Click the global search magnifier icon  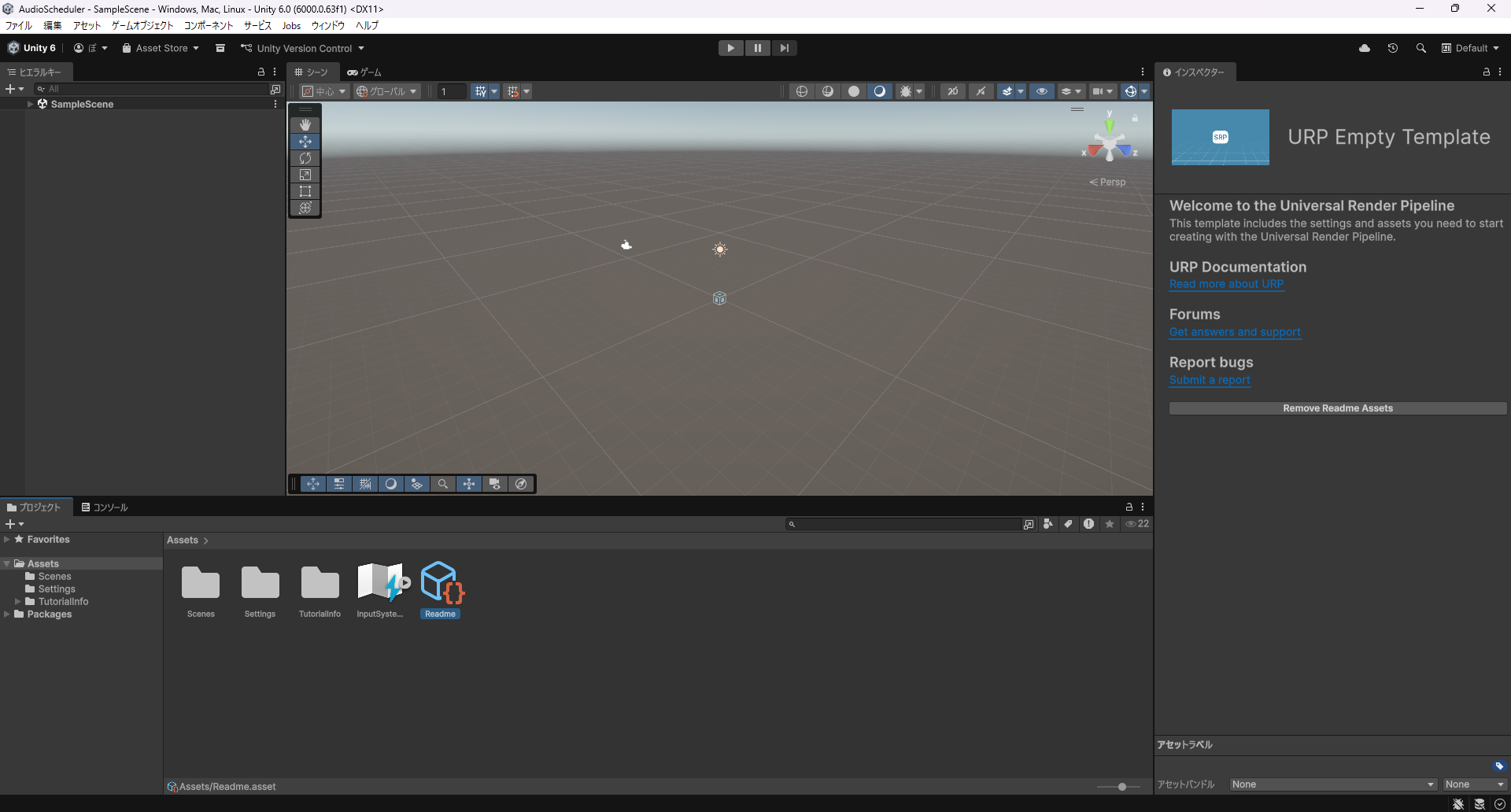(x=1420, y=48)
